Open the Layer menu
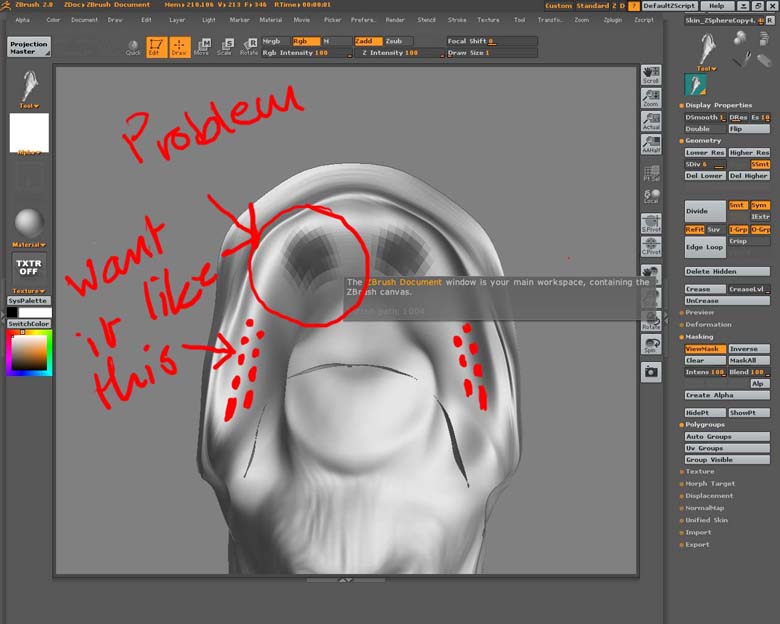The image size is (780, 624). coord(177,20)
